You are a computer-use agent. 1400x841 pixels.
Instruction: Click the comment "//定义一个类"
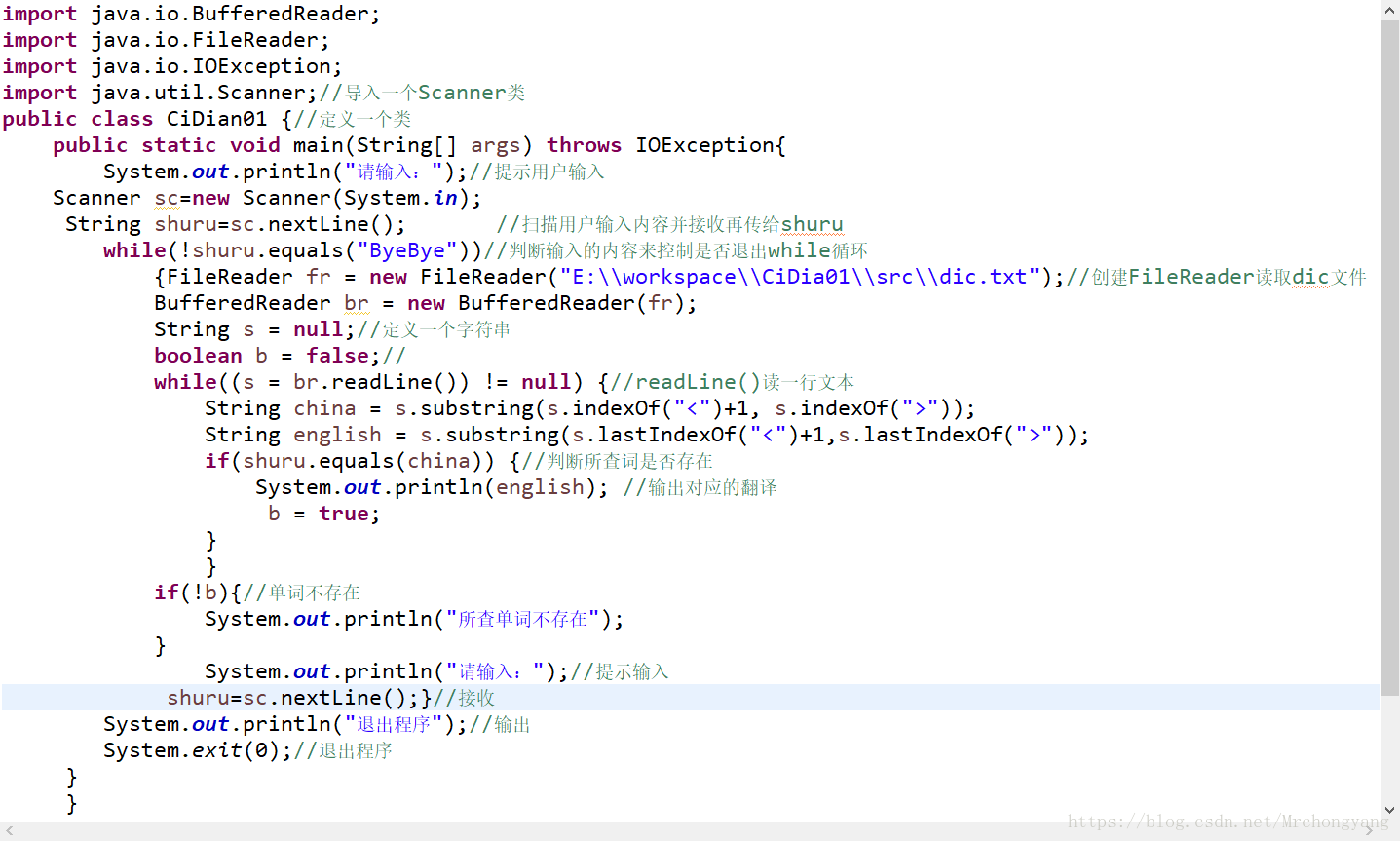(353, 119)
